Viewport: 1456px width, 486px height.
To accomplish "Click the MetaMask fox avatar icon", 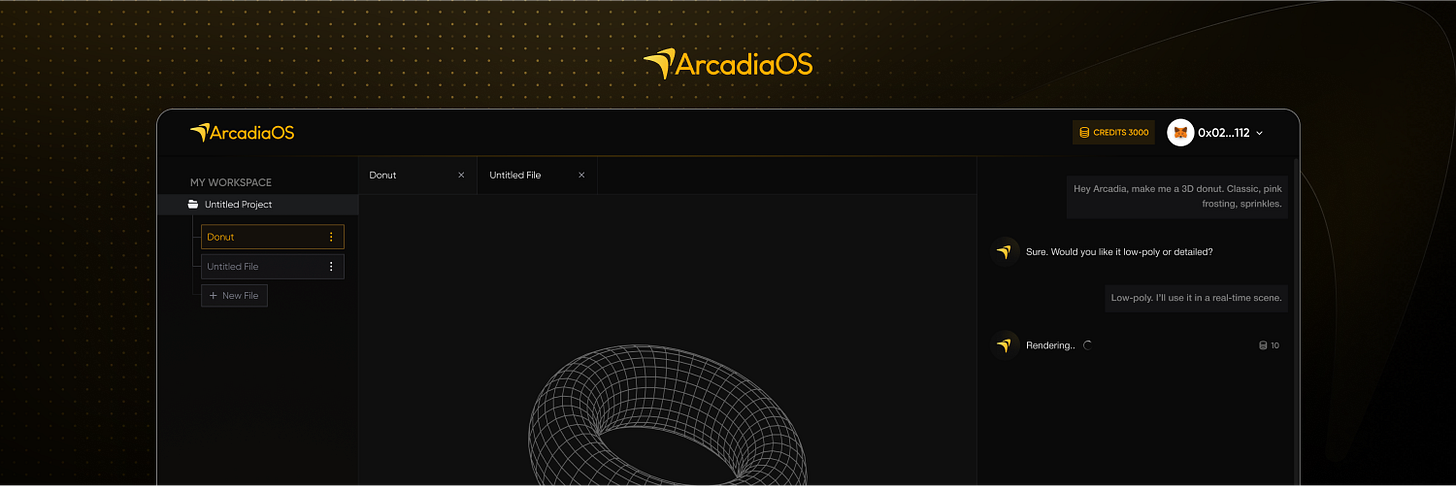I will (x=1181, y=132).
